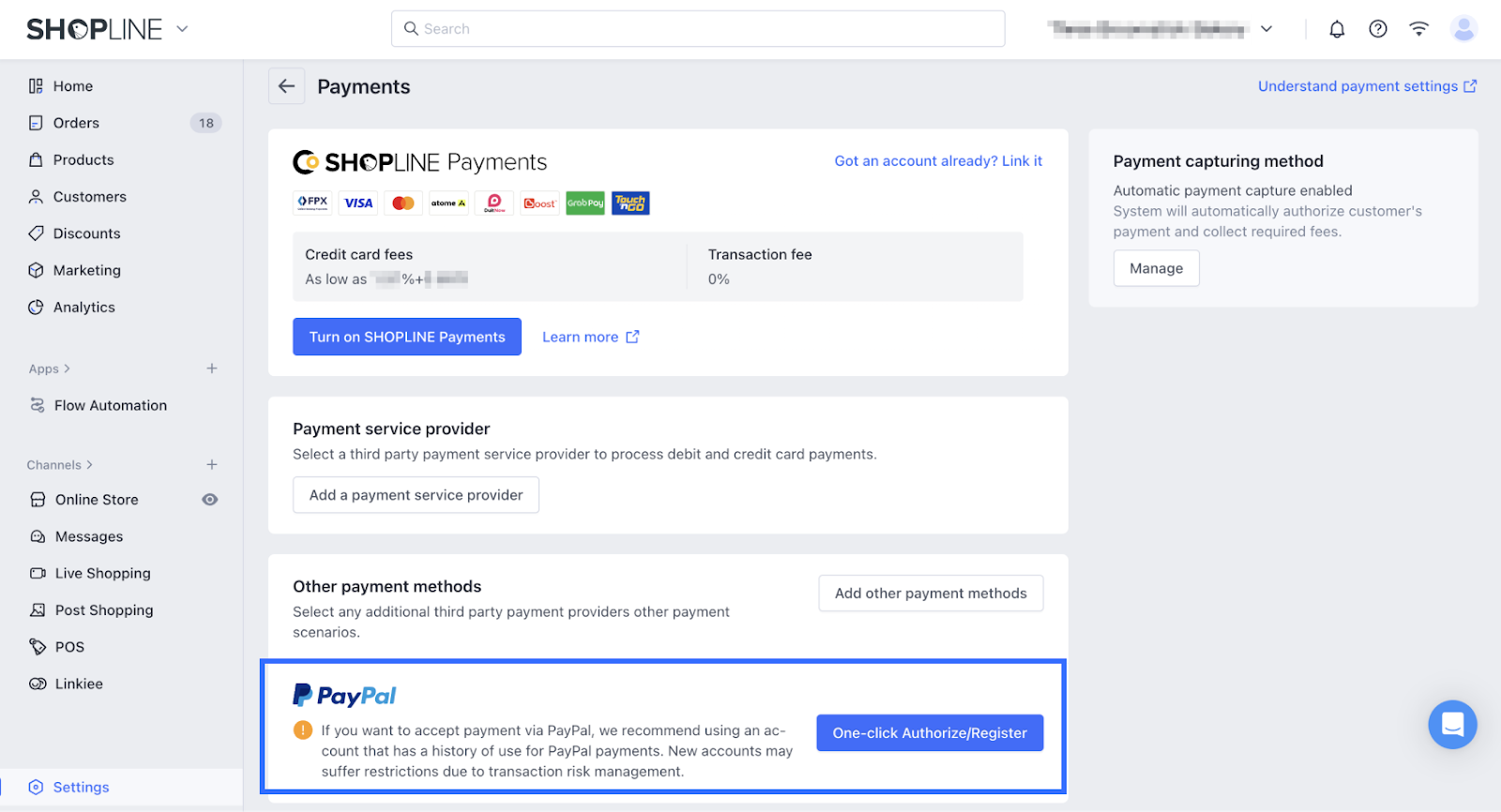
Task: Expand the Apps section chevron
Action: point(67,369)
